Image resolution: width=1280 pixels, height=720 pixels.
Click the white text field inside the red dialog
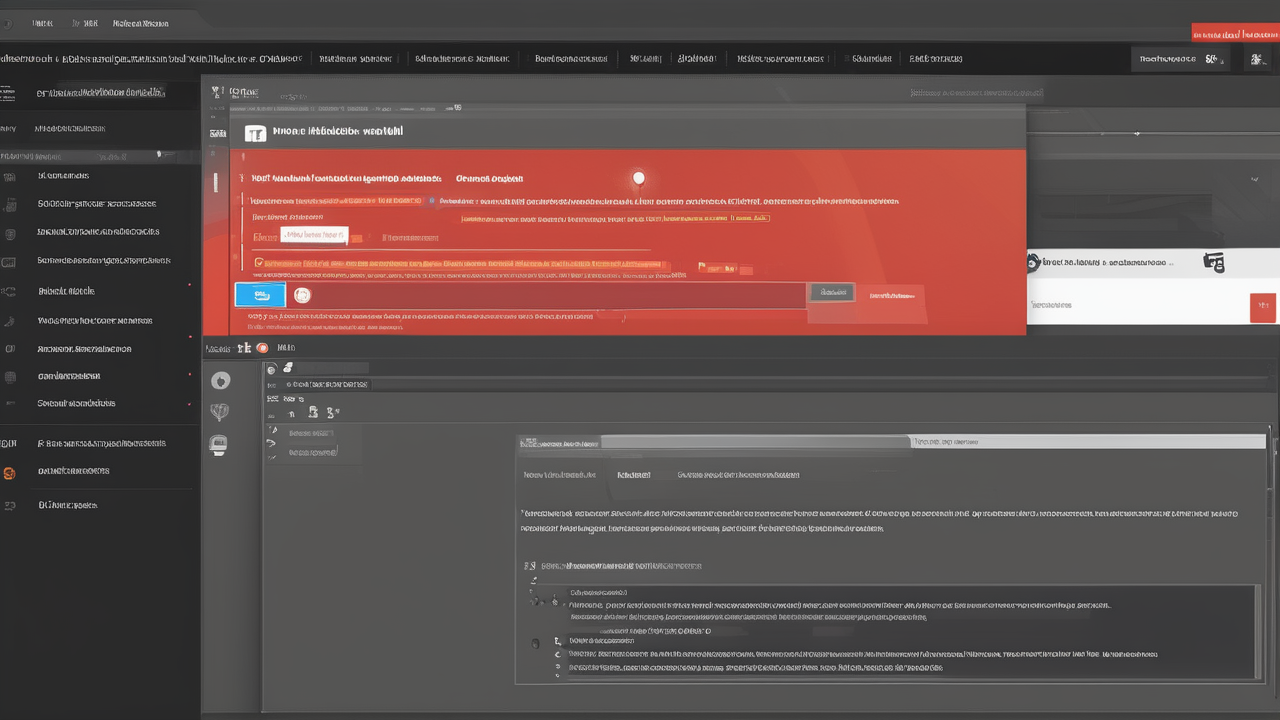click(313, 235)
